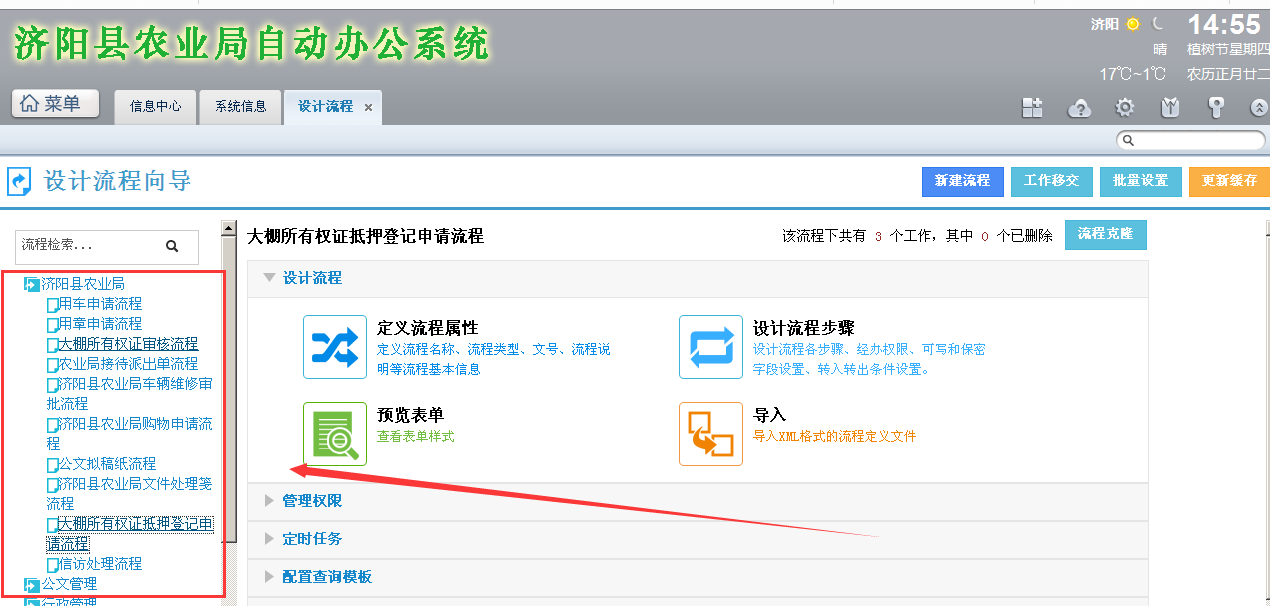Select 用车申请流程 in the tree
Image resolution: width=1270 pixels, height=606 pixels.
(x=100, y=304)
